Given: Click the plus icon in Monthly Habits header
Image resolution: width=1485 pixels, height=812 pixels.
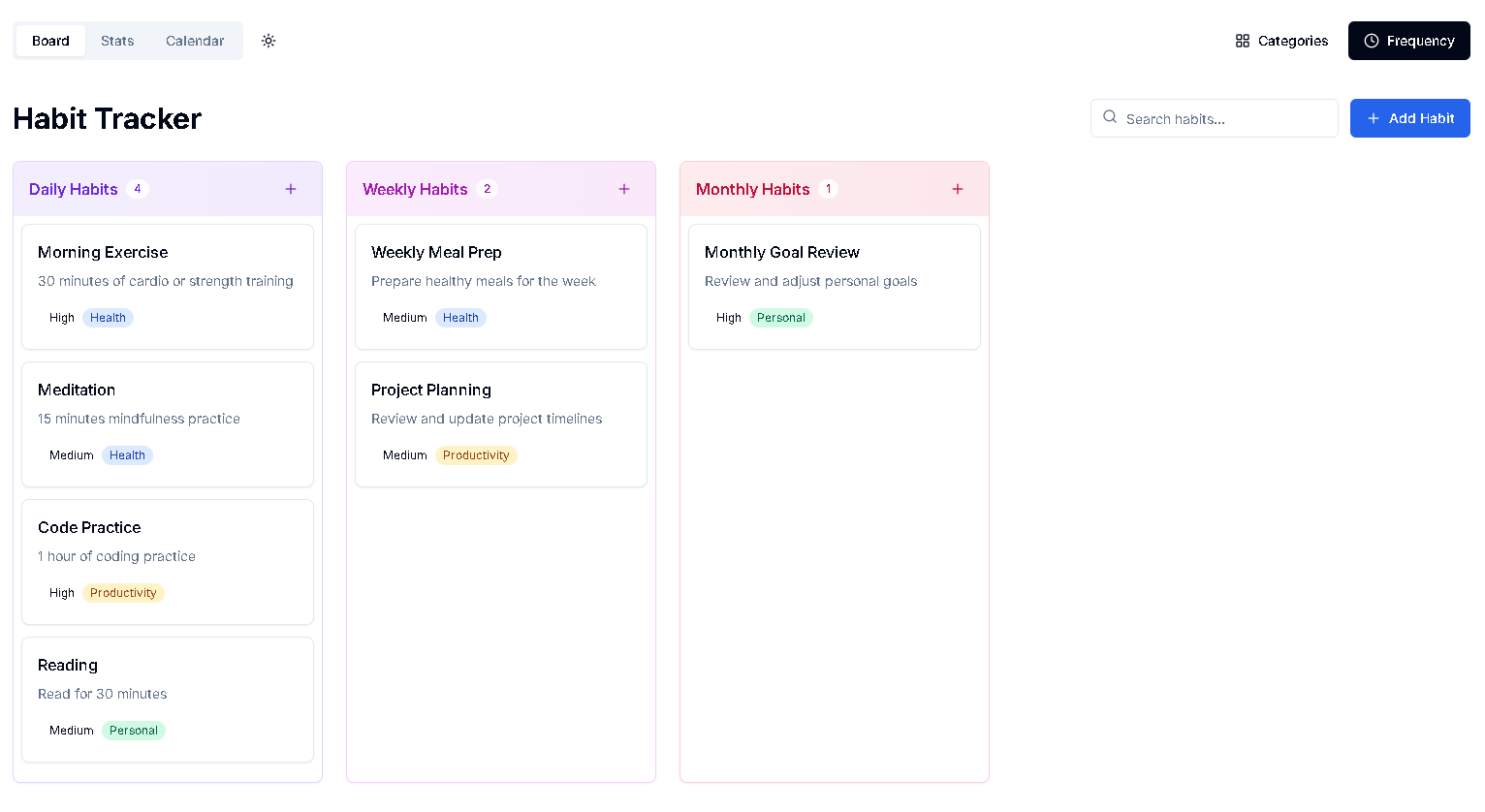Looking at the screenshot, I should tap(958, 189).
